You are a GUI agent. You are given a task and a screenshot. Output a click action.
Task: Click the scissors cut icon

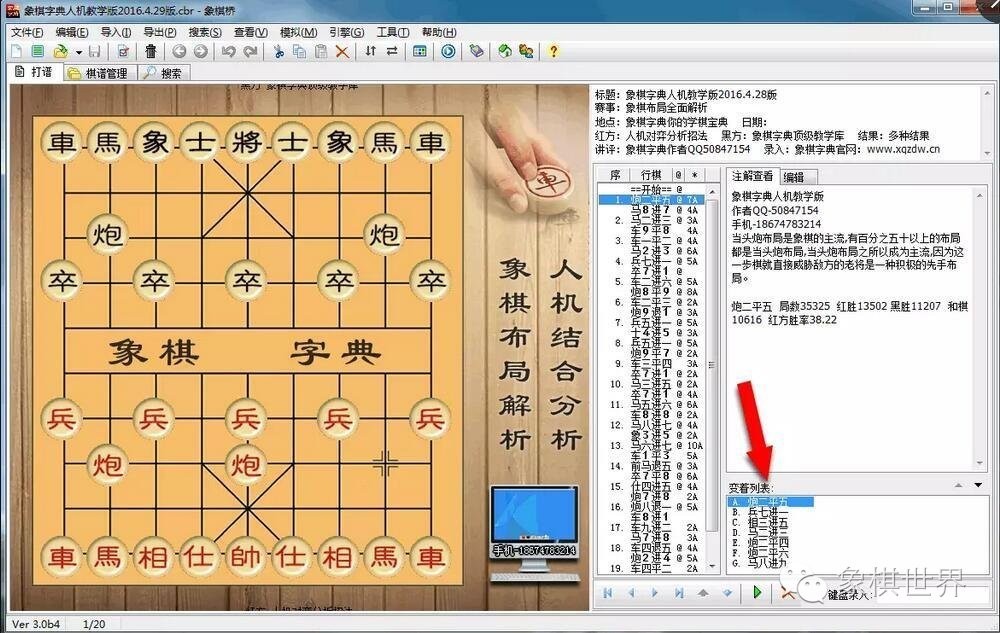(279, 52)
